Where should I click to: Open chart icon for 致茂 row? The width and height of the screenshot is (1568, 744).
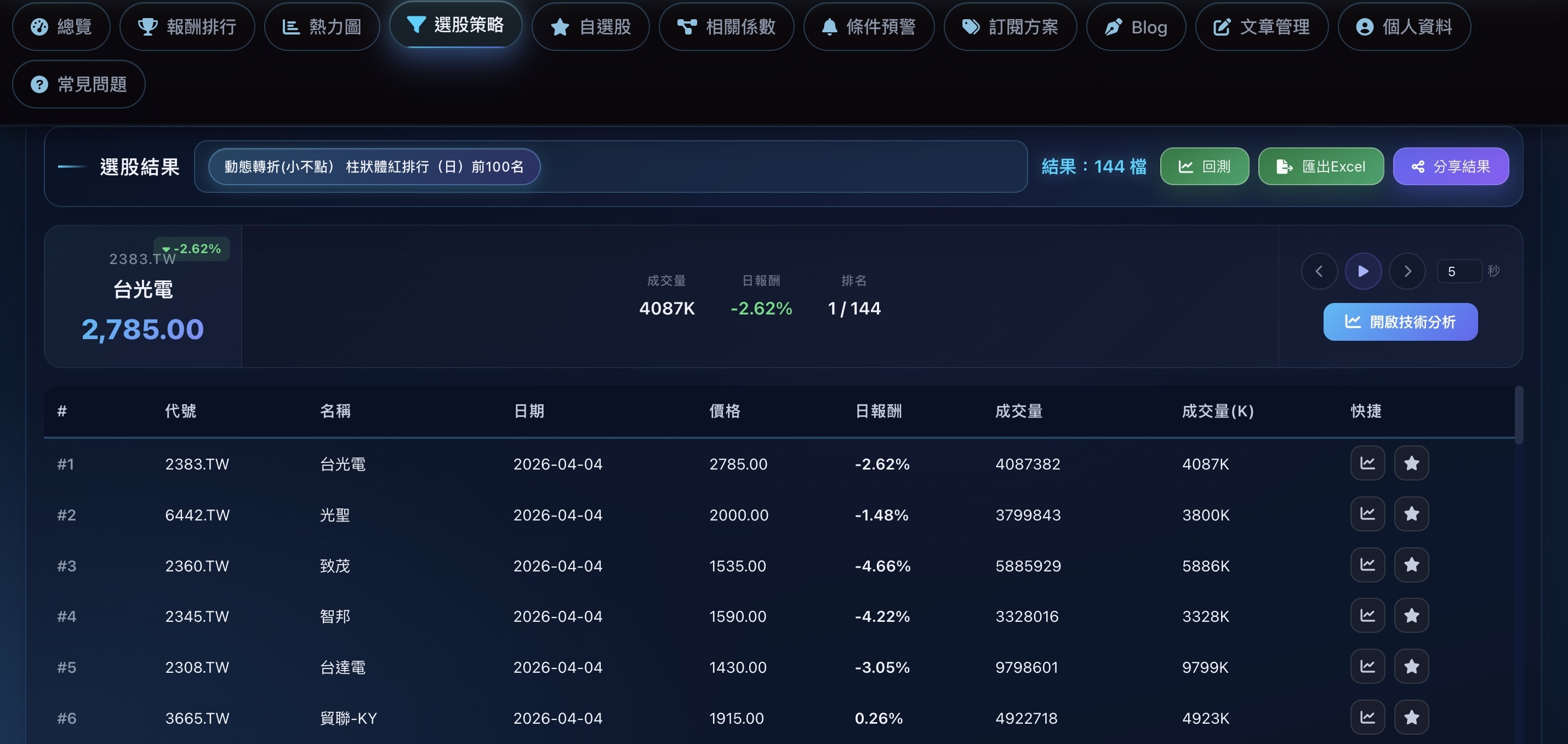[1368, 565]
